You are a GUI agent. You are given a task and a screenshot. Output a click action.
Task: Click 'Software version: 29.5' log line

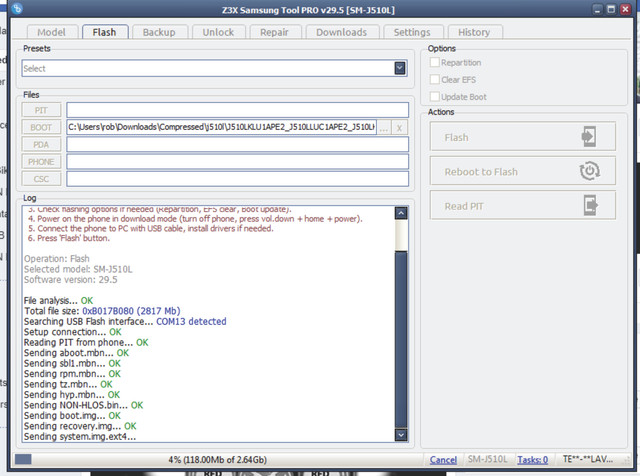click(x=71, y=280)
